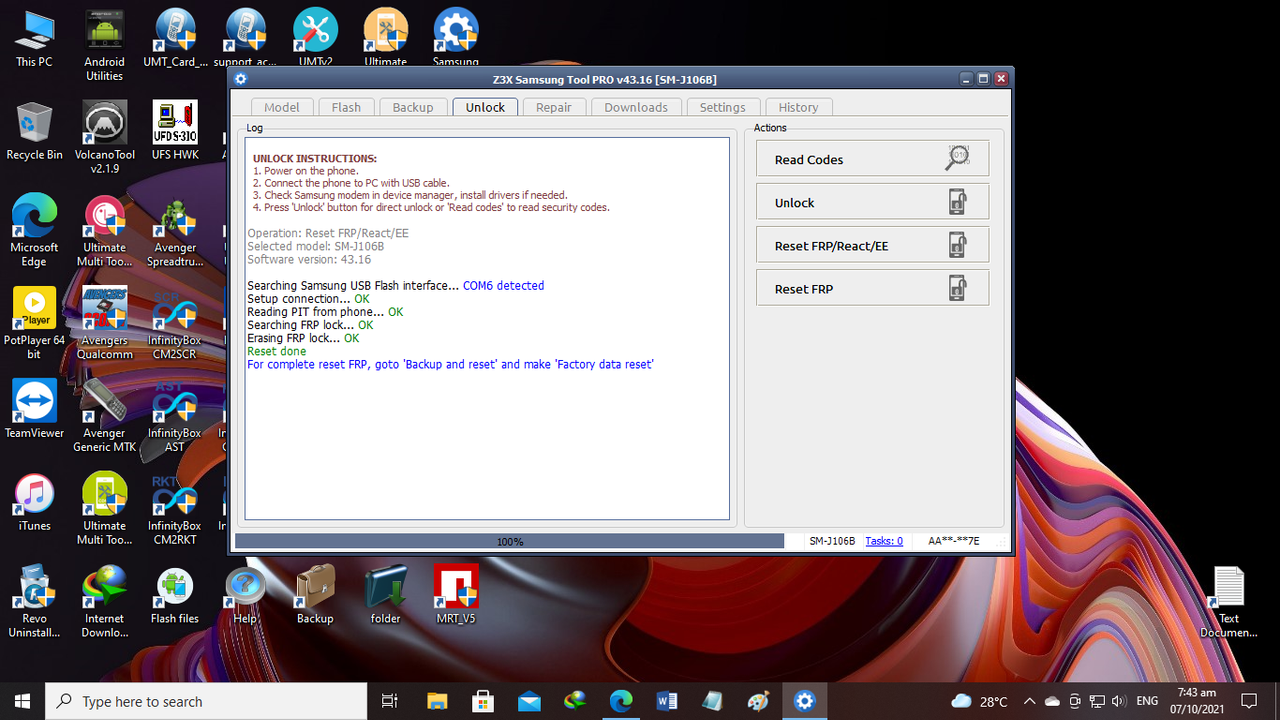Open the Paint palette icon on the taskbar

pos(759,701)
